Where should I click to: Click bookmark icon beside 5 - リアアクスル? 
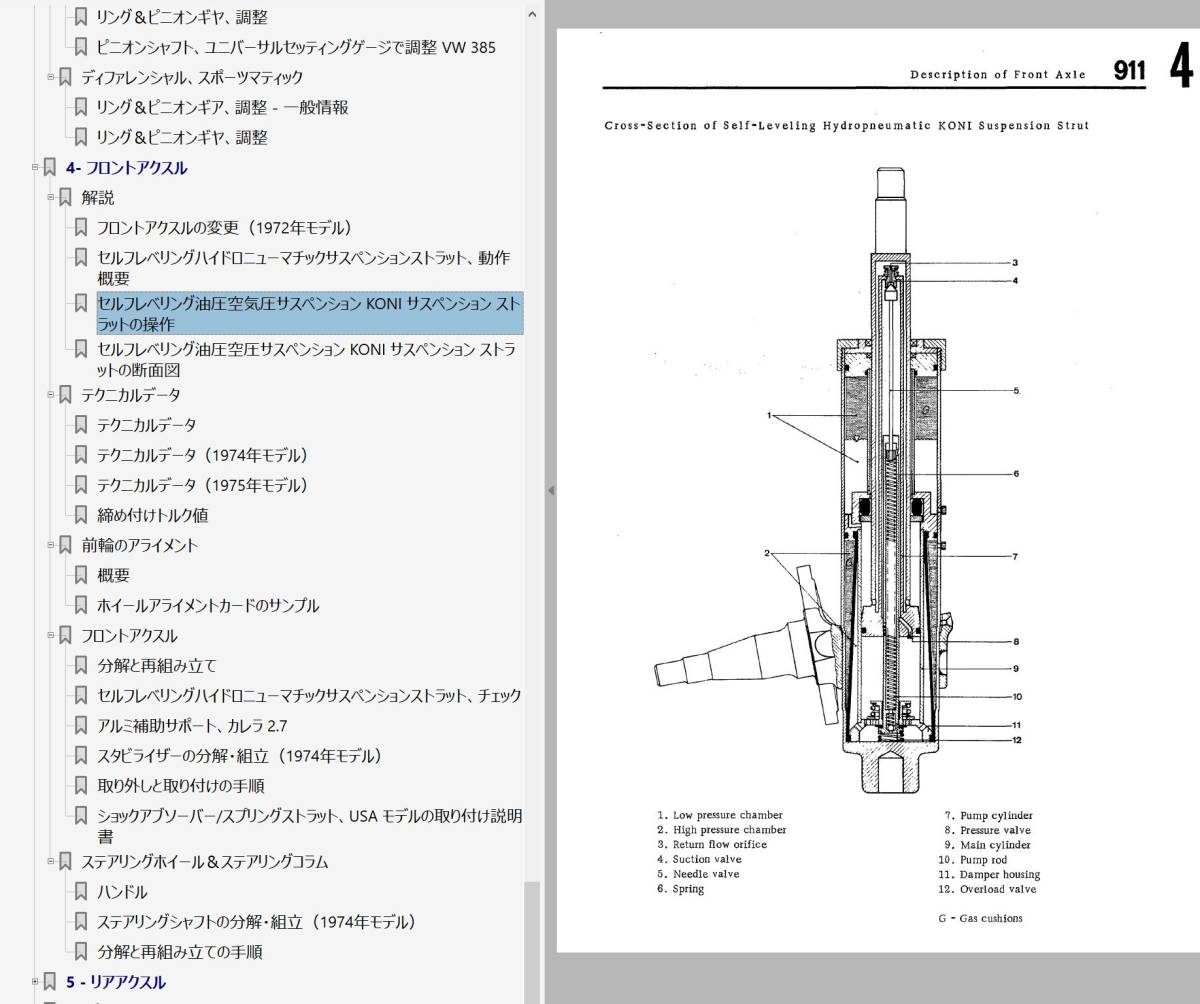[x=50, y=982]
